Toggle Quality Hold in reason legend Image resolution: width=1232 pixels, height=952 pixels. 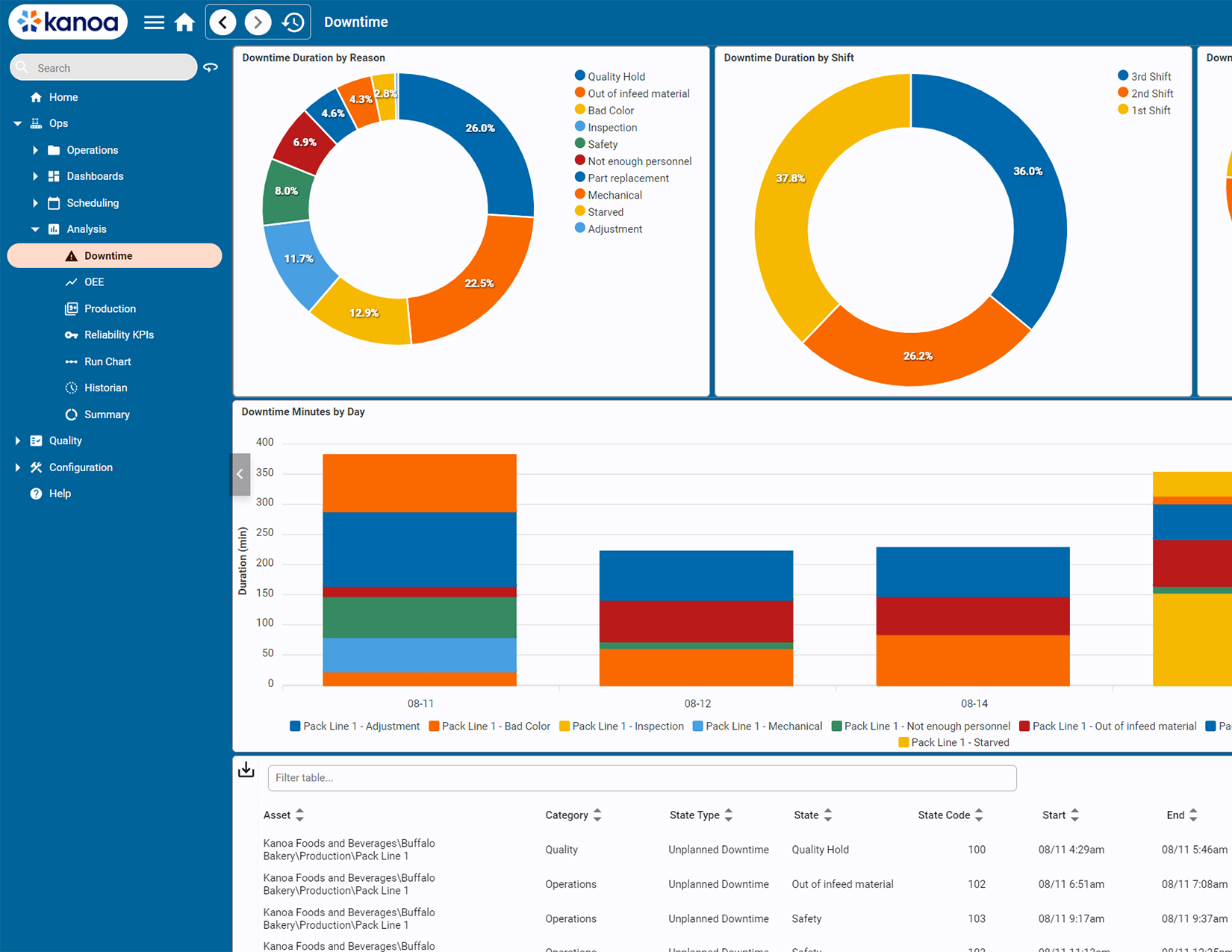[x=610, y=76]
